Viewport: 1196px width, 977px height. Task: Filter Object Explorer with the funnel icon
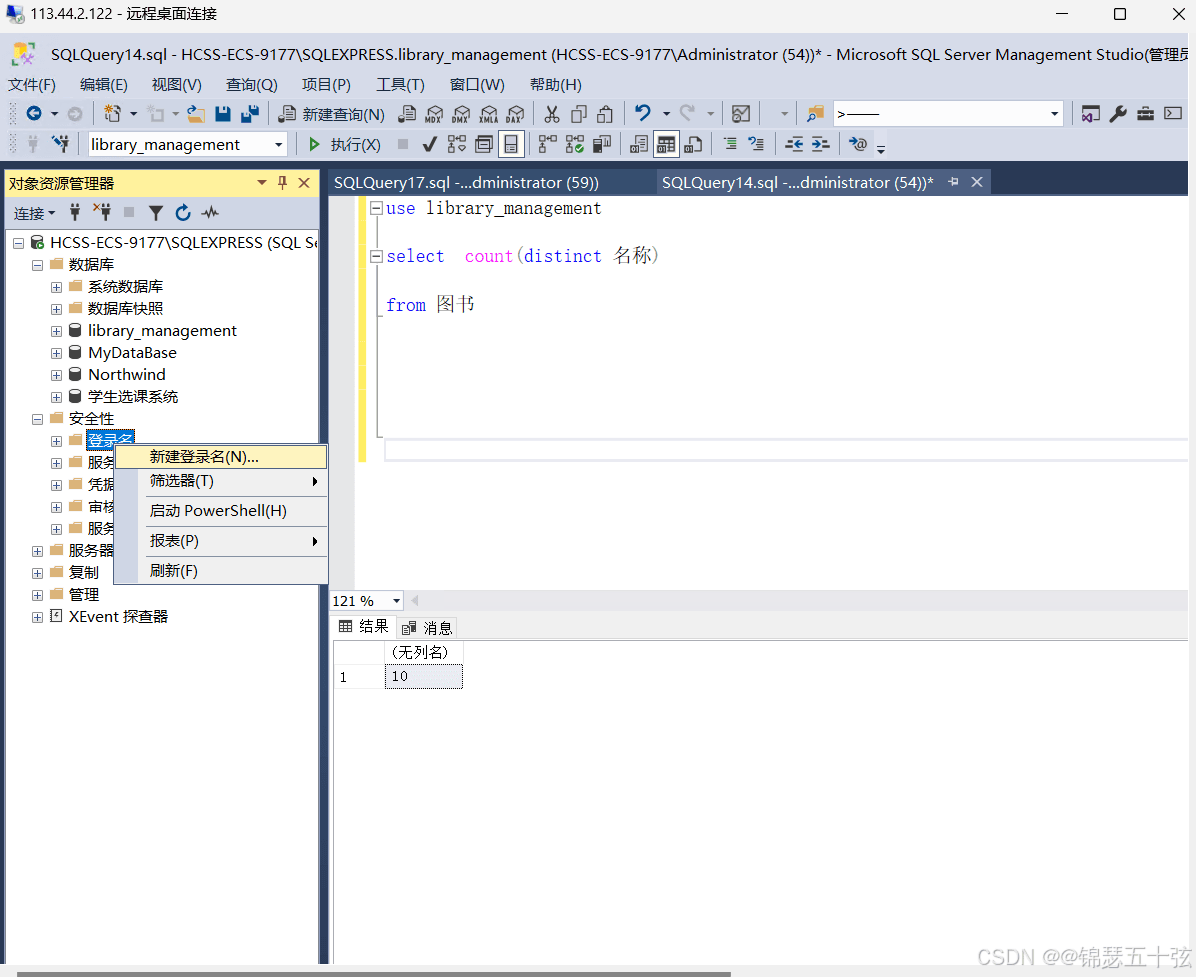click(156, 213)
